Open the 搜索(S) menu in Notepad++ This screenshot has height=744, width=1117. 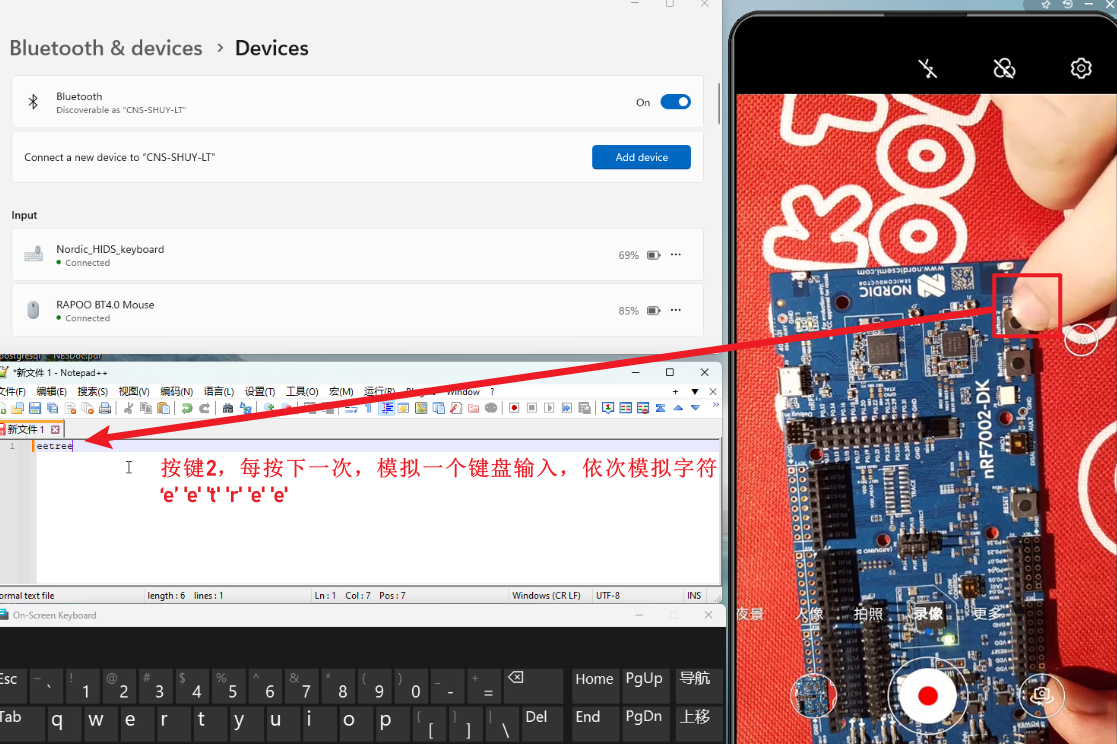(93, 392)
